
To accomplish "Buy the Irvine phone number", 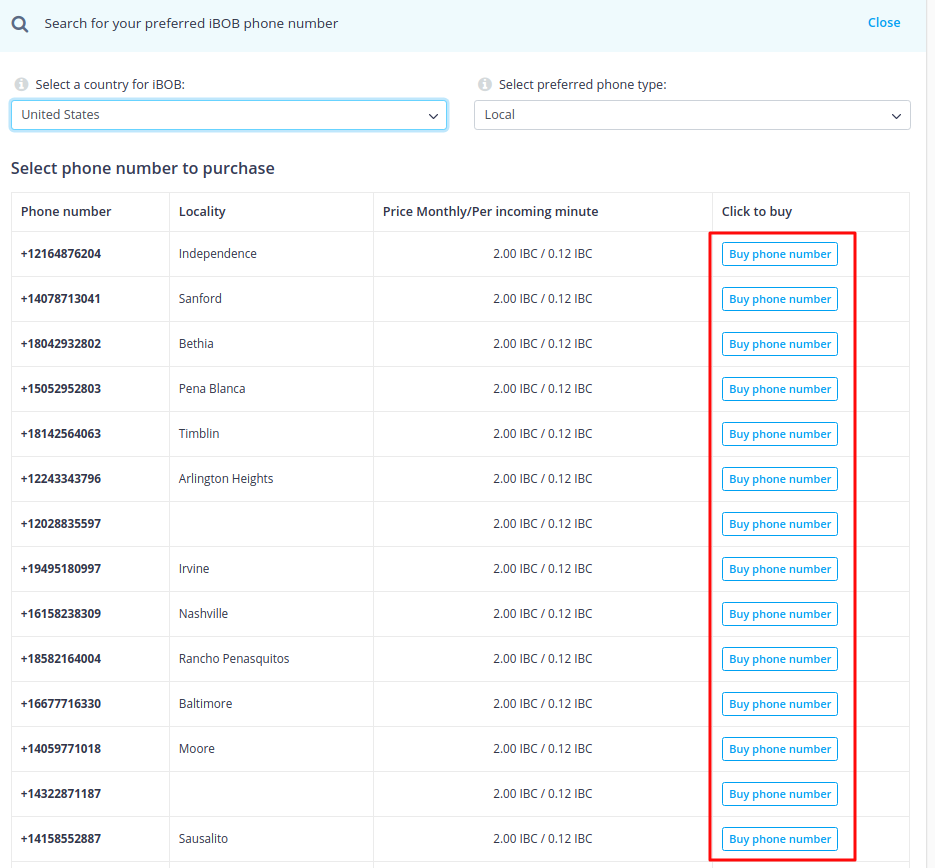I will (780, 569).
